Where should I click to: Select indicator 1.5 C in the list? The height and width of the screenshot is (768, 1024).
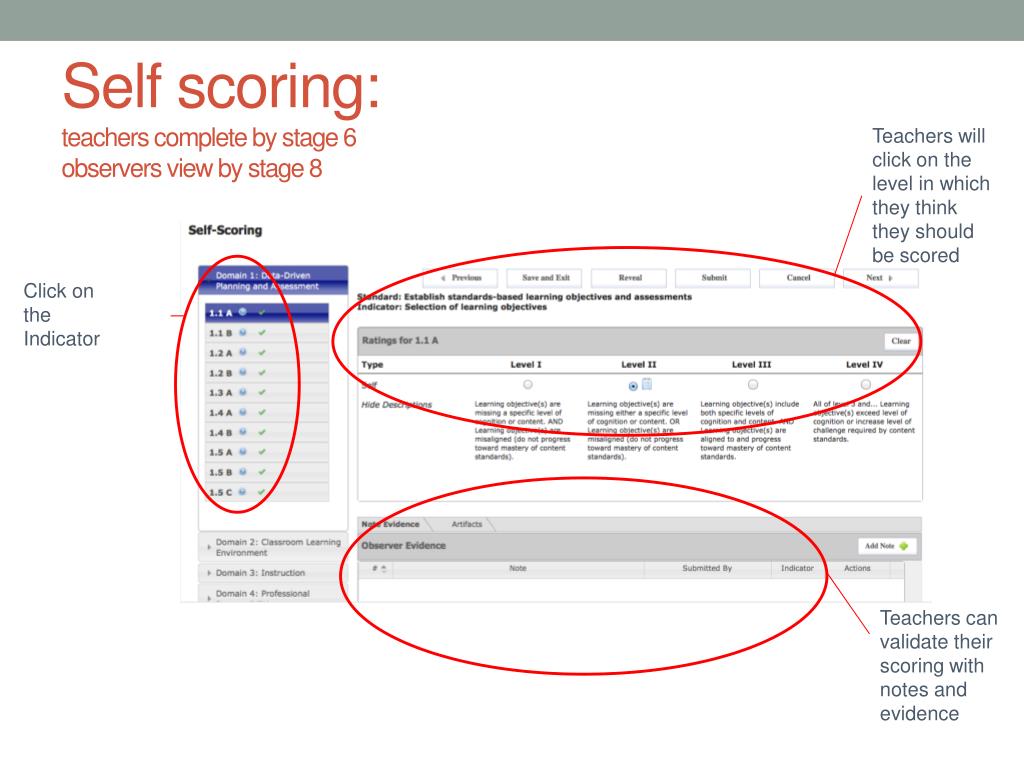click(x=266, y=492)
